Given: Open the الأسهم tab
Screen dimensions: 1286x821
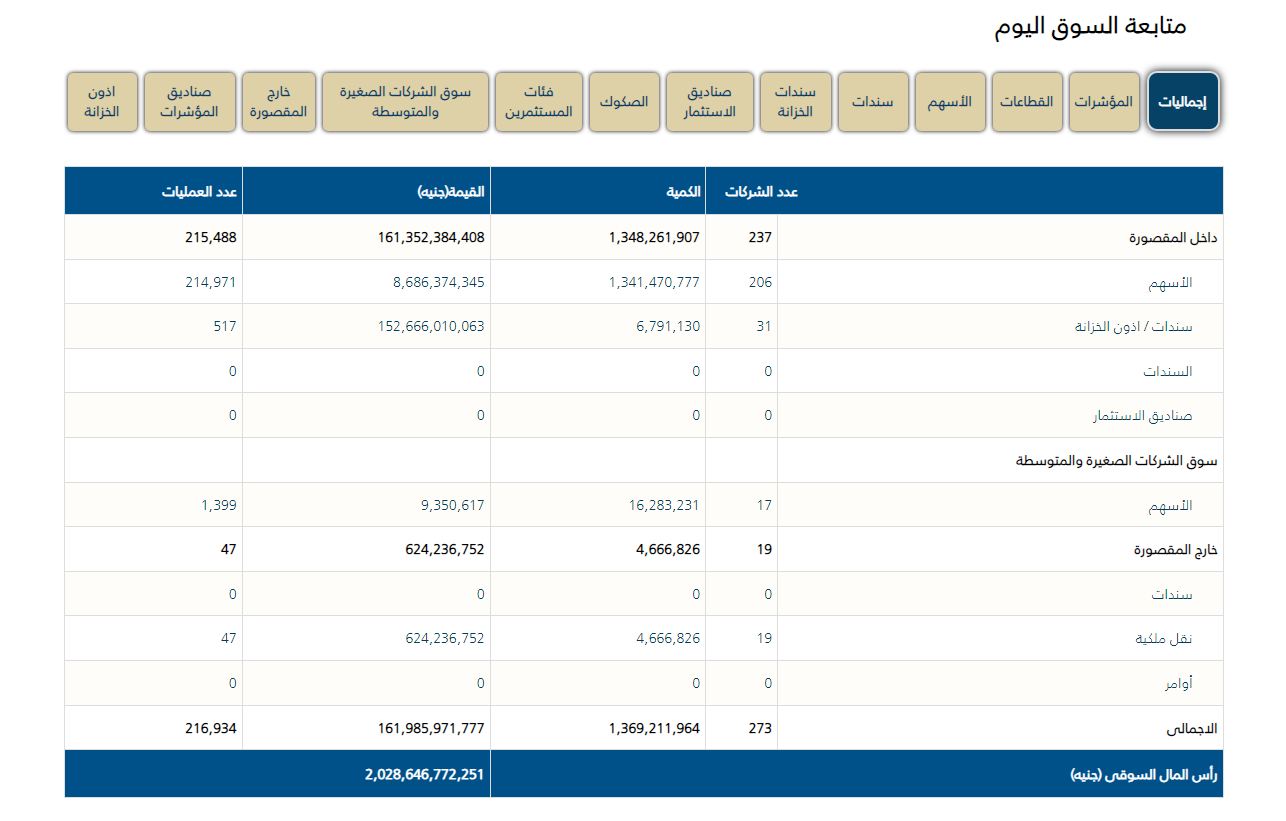Looking at the screenshot, I should point(950,102).
